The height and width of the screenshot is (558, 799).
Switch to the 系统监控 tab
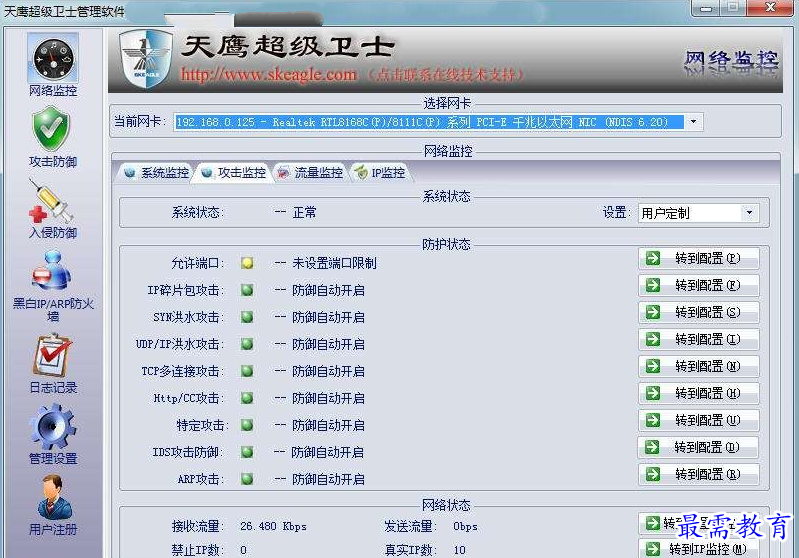[x=156, y=173]
